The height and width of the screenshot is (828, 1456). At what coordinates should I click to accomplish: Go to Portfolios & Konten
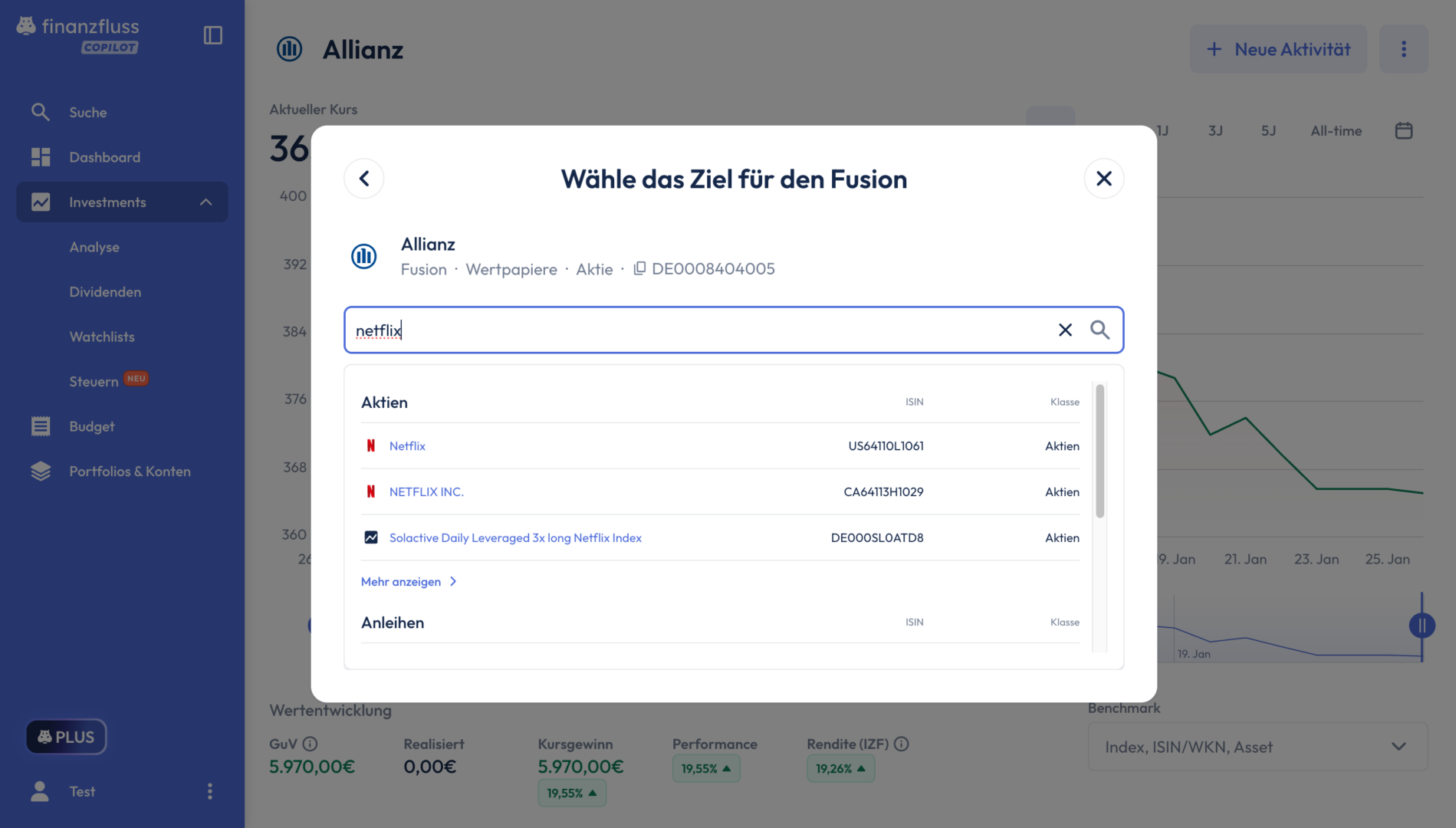(130, 472)
